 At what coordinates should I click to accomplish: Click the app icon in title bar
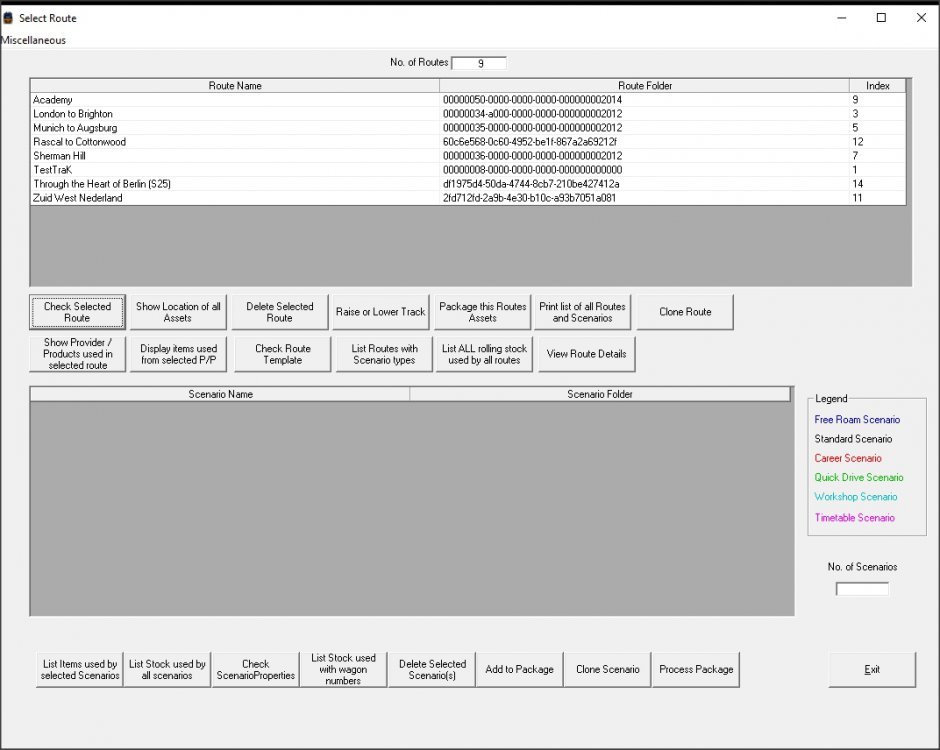coord(8,17)
